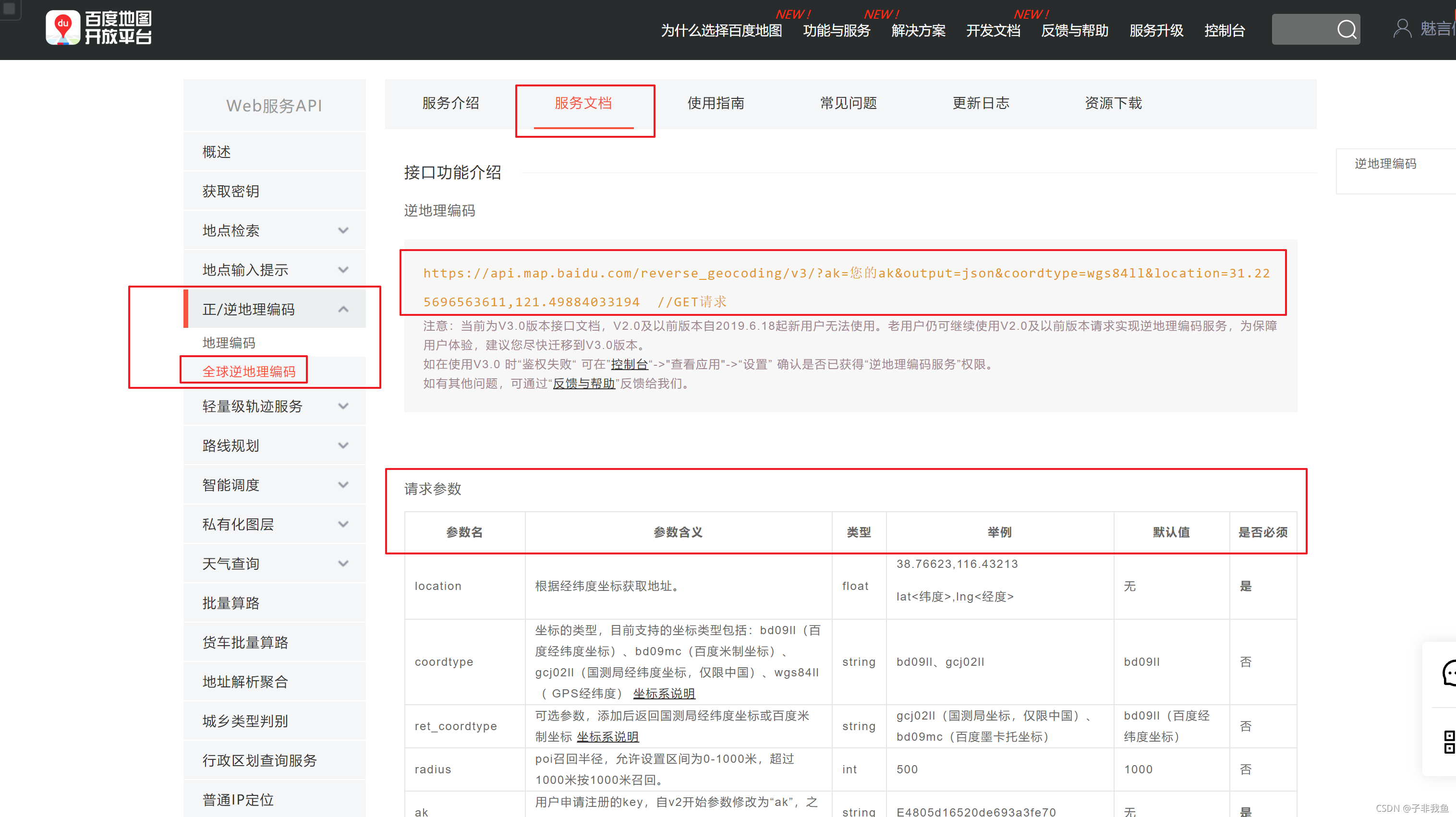Switch to the 服务介绍 tab
This screenshot has height=817, width=1456.
[450, 103]
